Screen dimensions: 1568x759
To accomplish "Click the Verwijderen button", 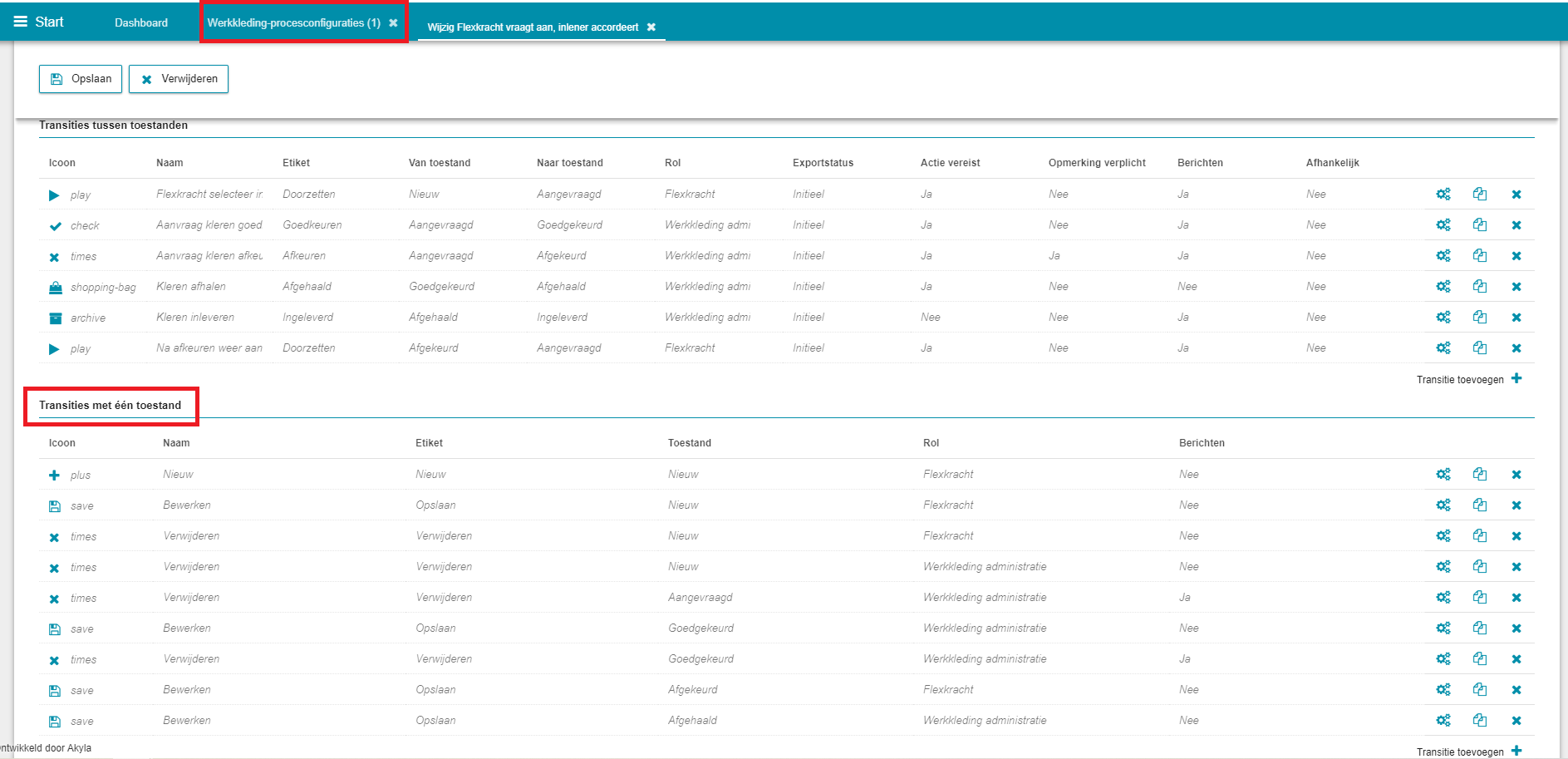I will (179, 79).
